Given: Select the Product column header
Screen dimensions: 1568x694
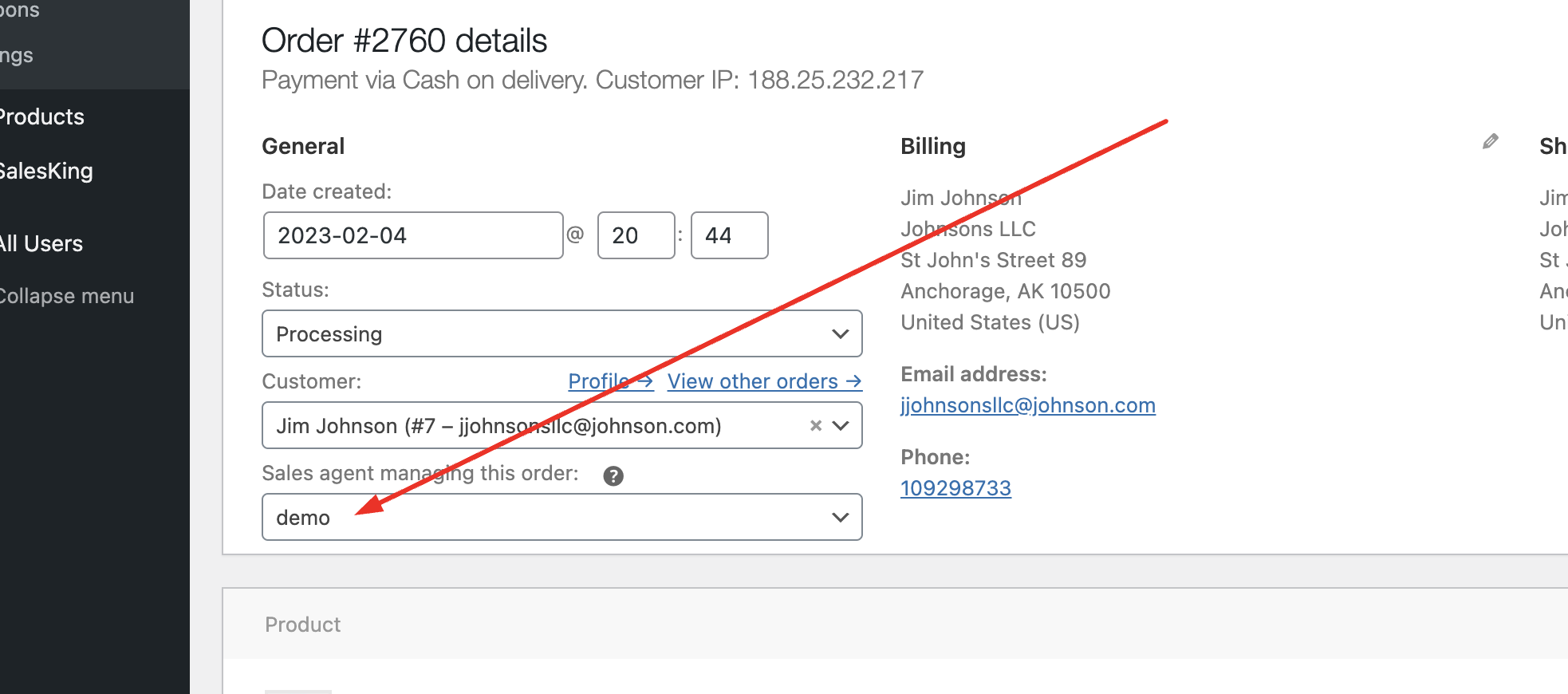Looking at the screenshot, I should [x=302, y=625].
